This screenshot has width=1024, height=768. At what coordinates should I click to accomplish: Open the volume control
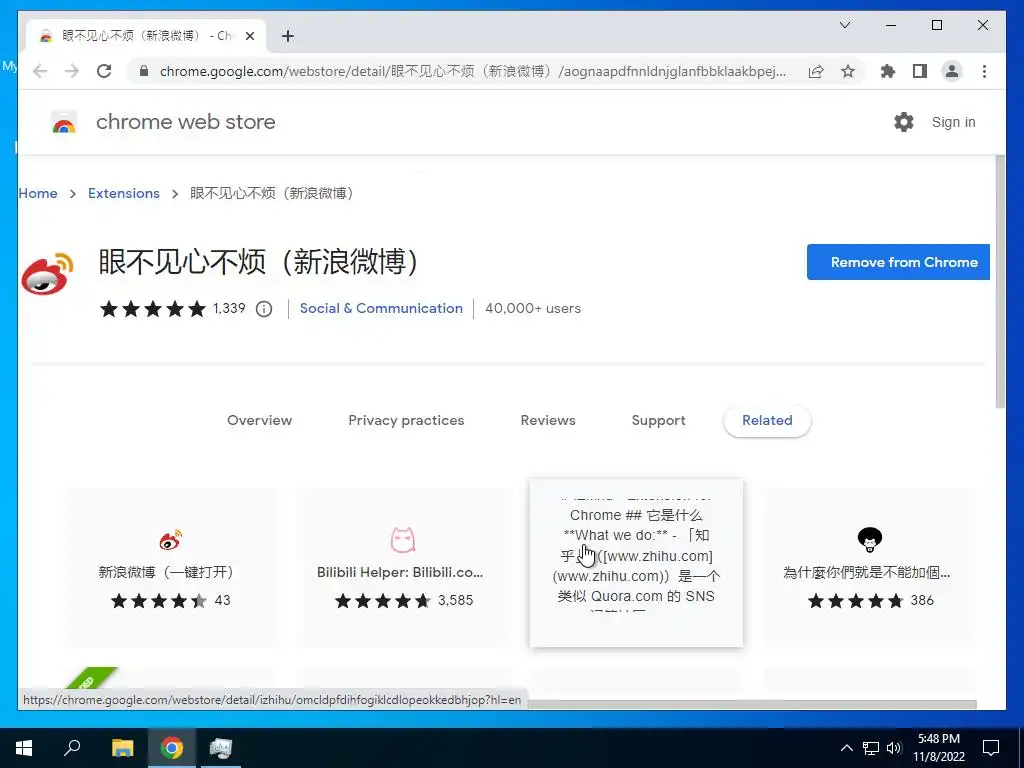click(x=894, y=748)
